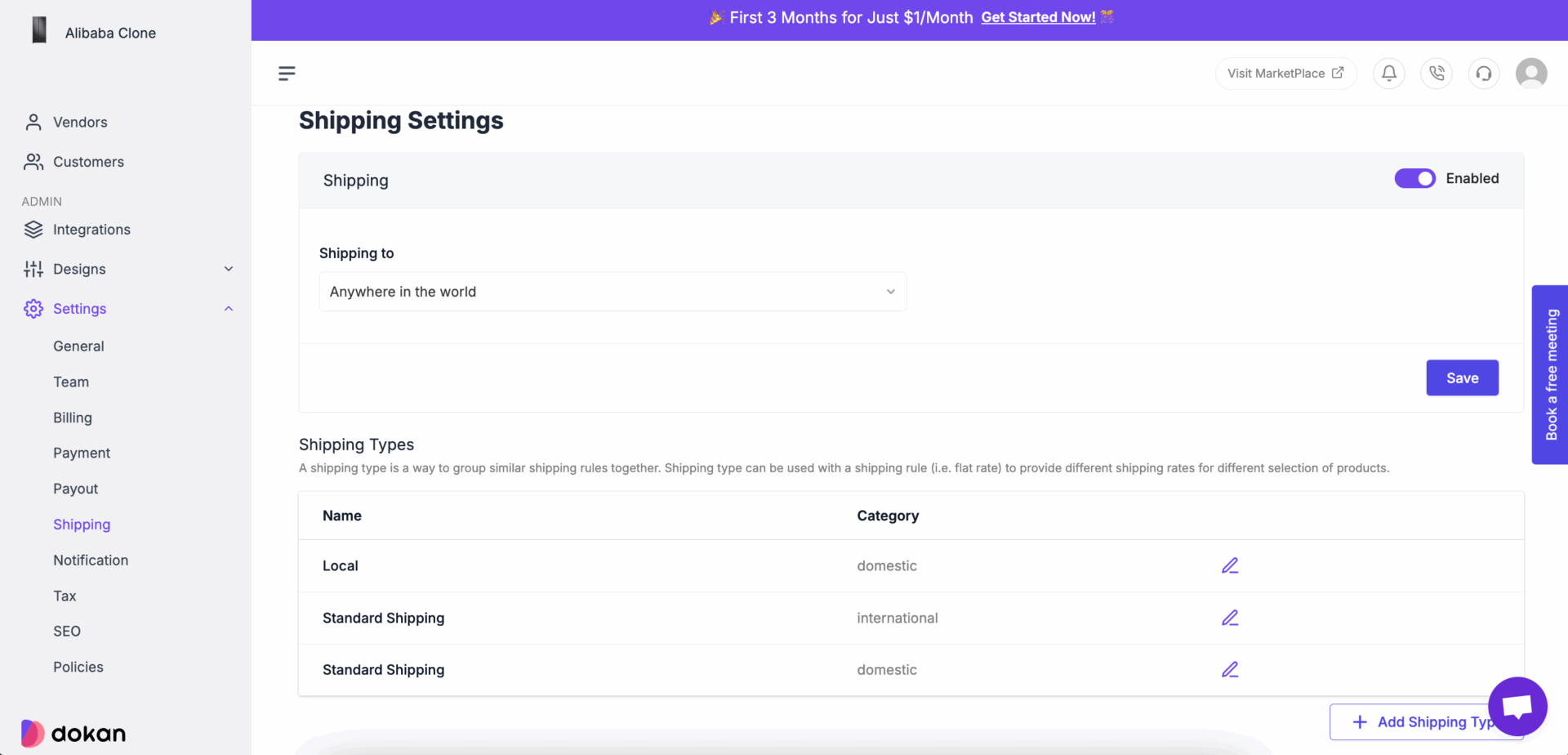Edit the international Standard Shipping type
The width and height of the screenshot is (1568, 755).
tap(1230, 618)
